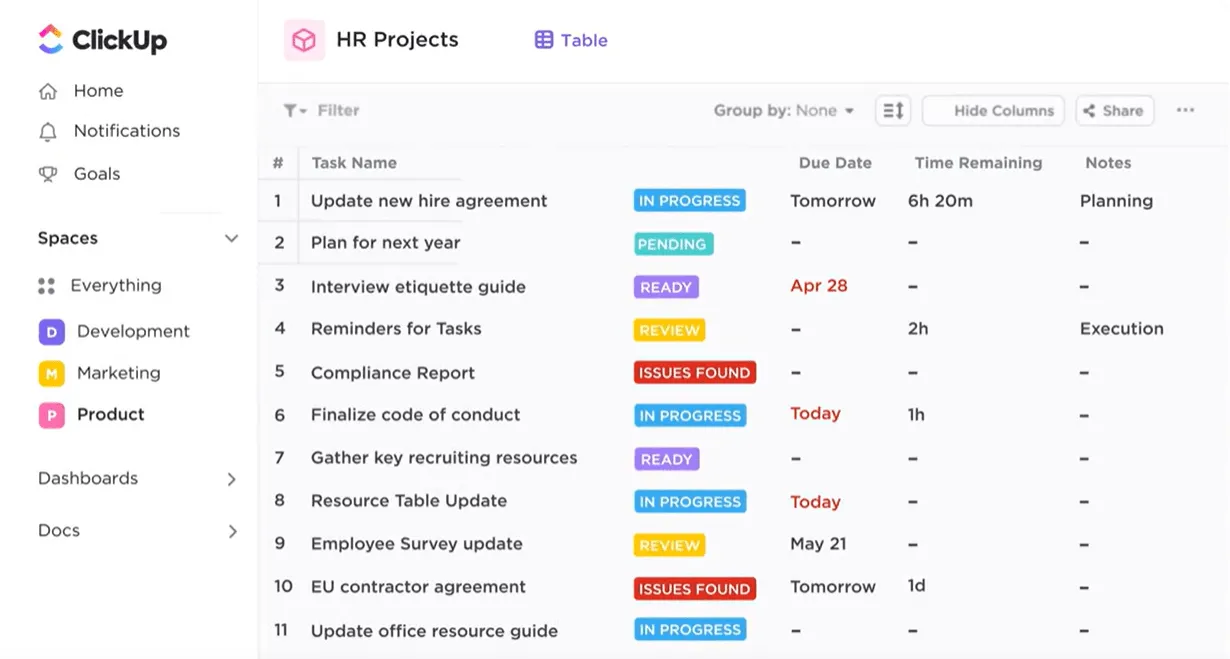Open task Update new hire agreement

tap(429, 201)
